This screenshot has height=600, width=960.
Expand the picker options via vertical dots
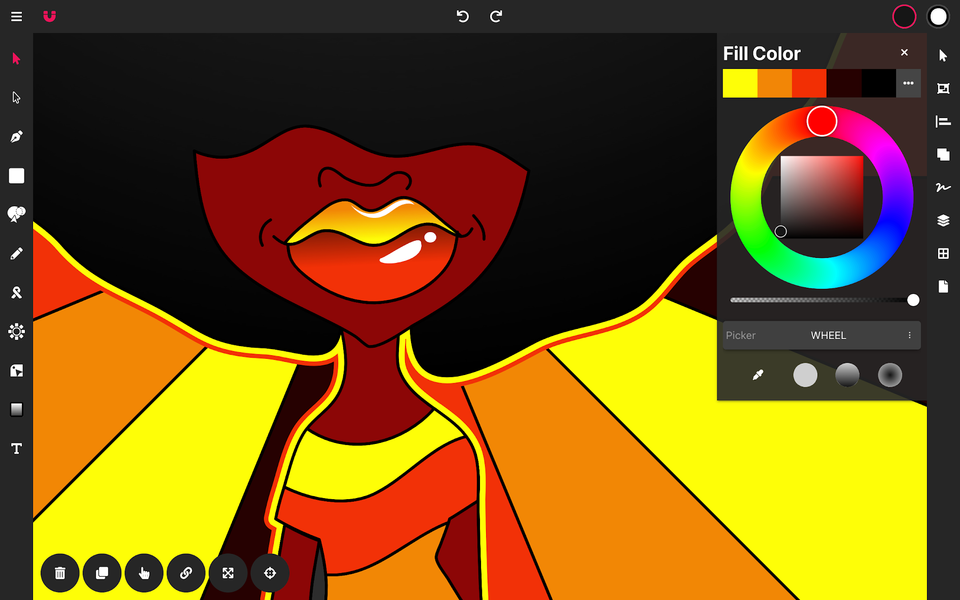(x=911, y=335)
